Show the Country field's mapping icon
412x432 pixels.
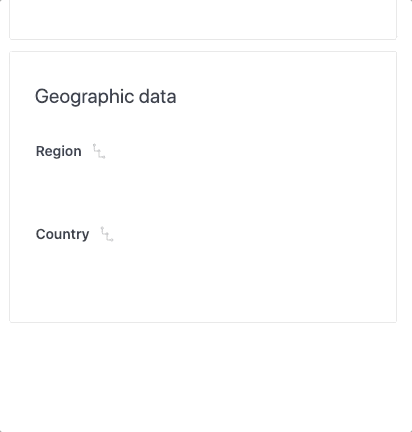[x=107, y=234]
